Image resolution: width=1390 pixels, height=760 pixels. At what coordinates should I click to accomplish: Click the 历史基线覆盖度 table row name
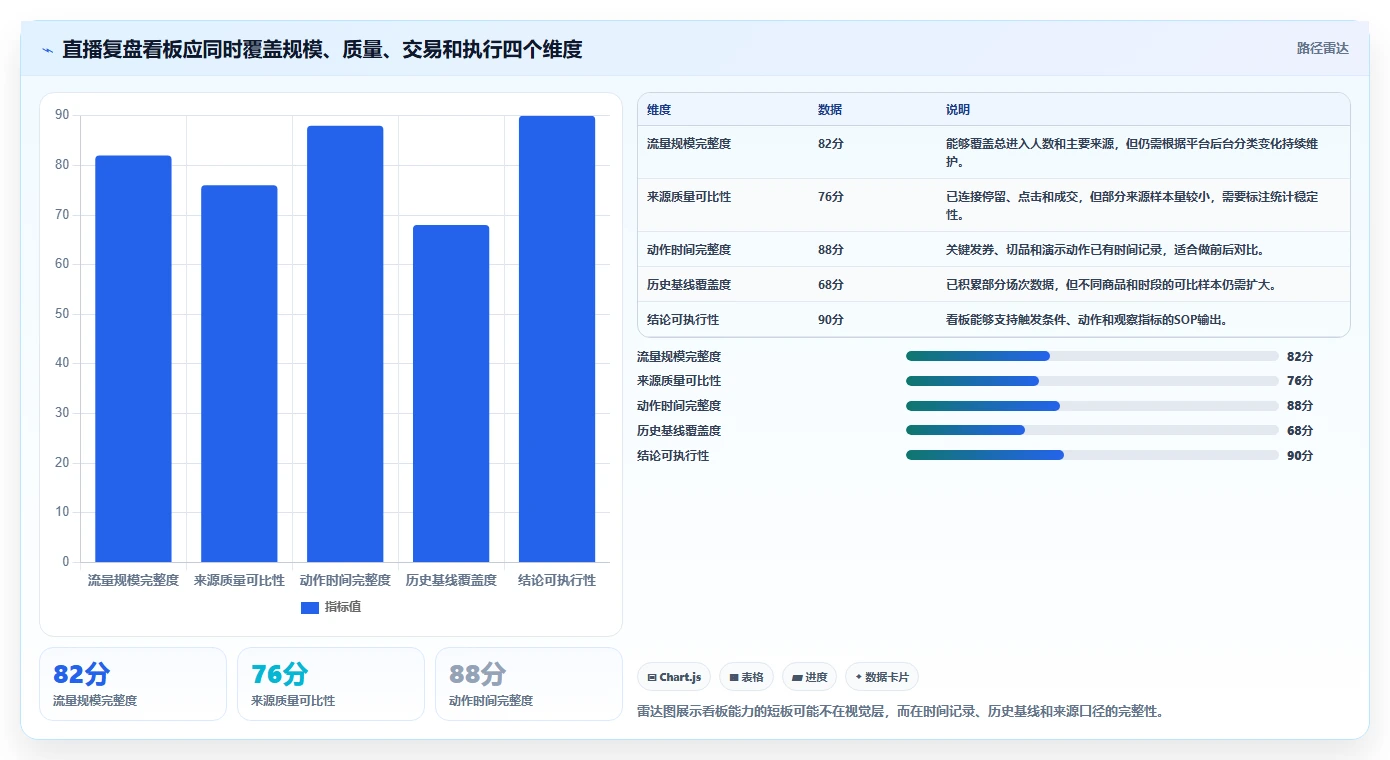(689, 285)
